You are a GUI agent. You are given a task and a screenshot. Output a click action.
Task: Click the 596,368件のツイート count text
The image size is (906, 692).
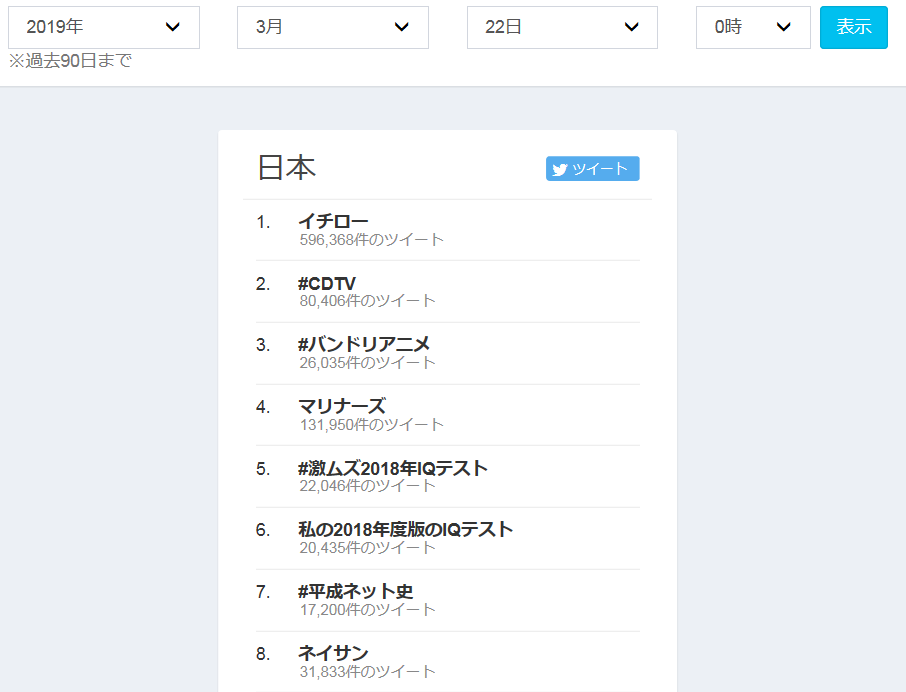(x=371, y=240)
